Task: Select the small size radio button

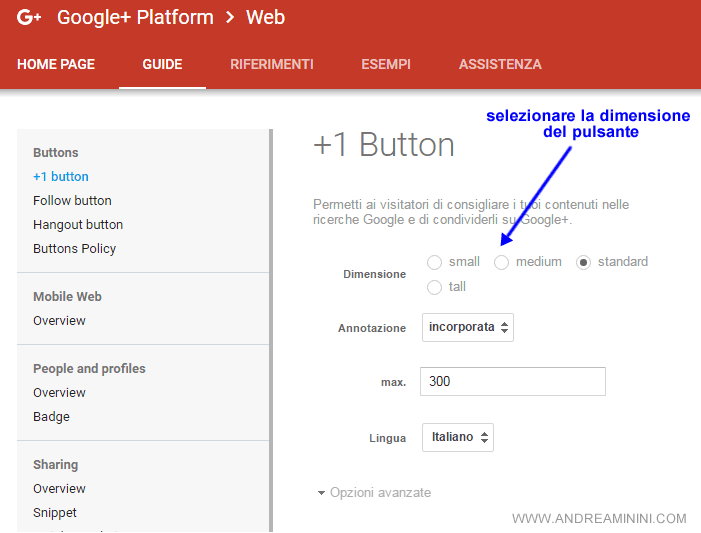Action: (x=434, y=262)
